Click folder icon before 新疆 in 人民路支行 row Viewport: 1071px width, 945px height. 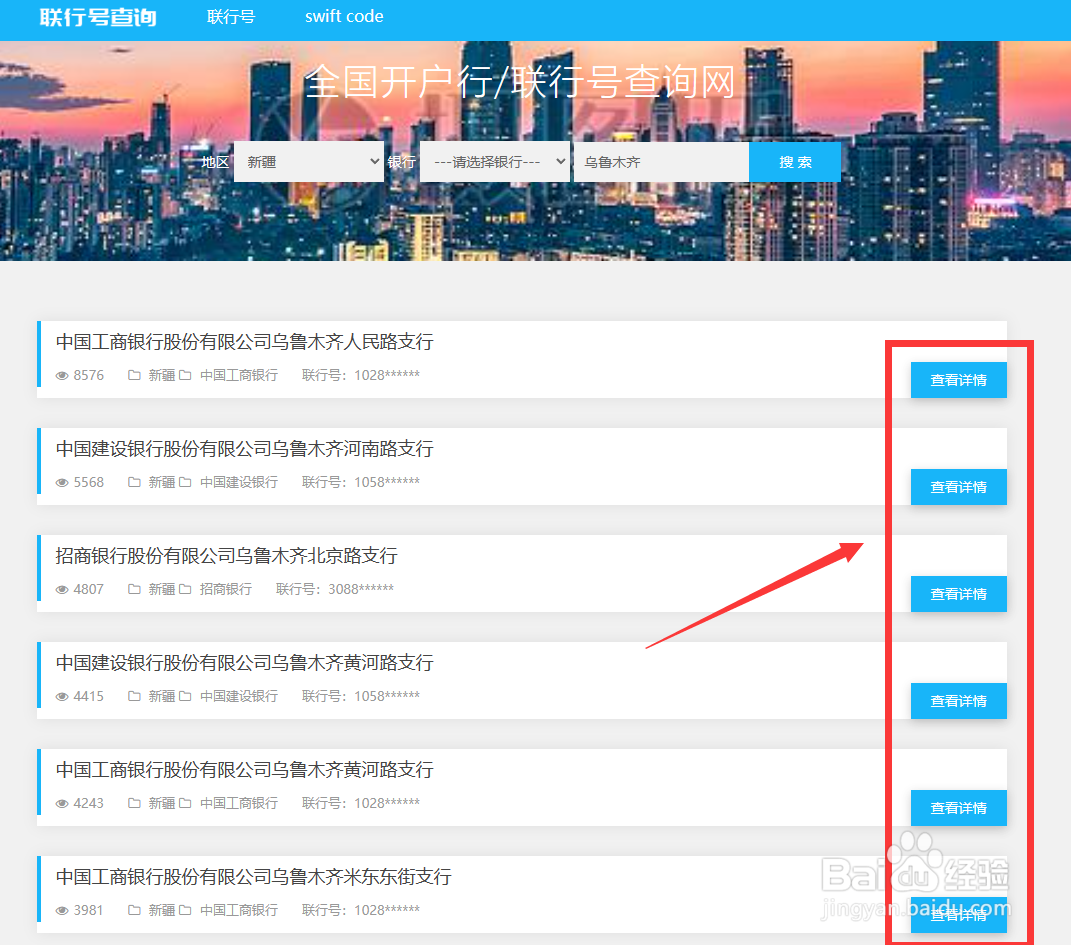(135, 375)
